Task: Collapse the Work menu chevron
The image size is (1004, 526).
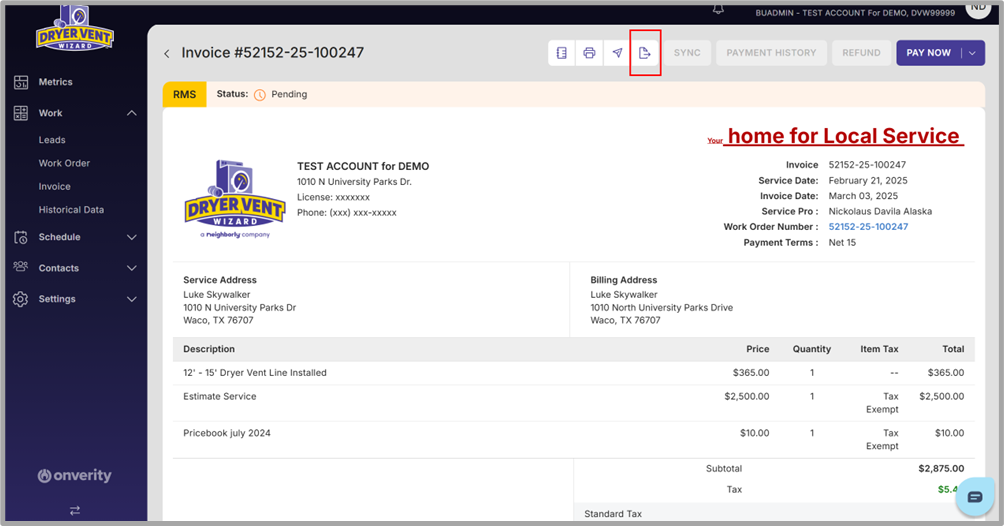Action: coord(132,113)
